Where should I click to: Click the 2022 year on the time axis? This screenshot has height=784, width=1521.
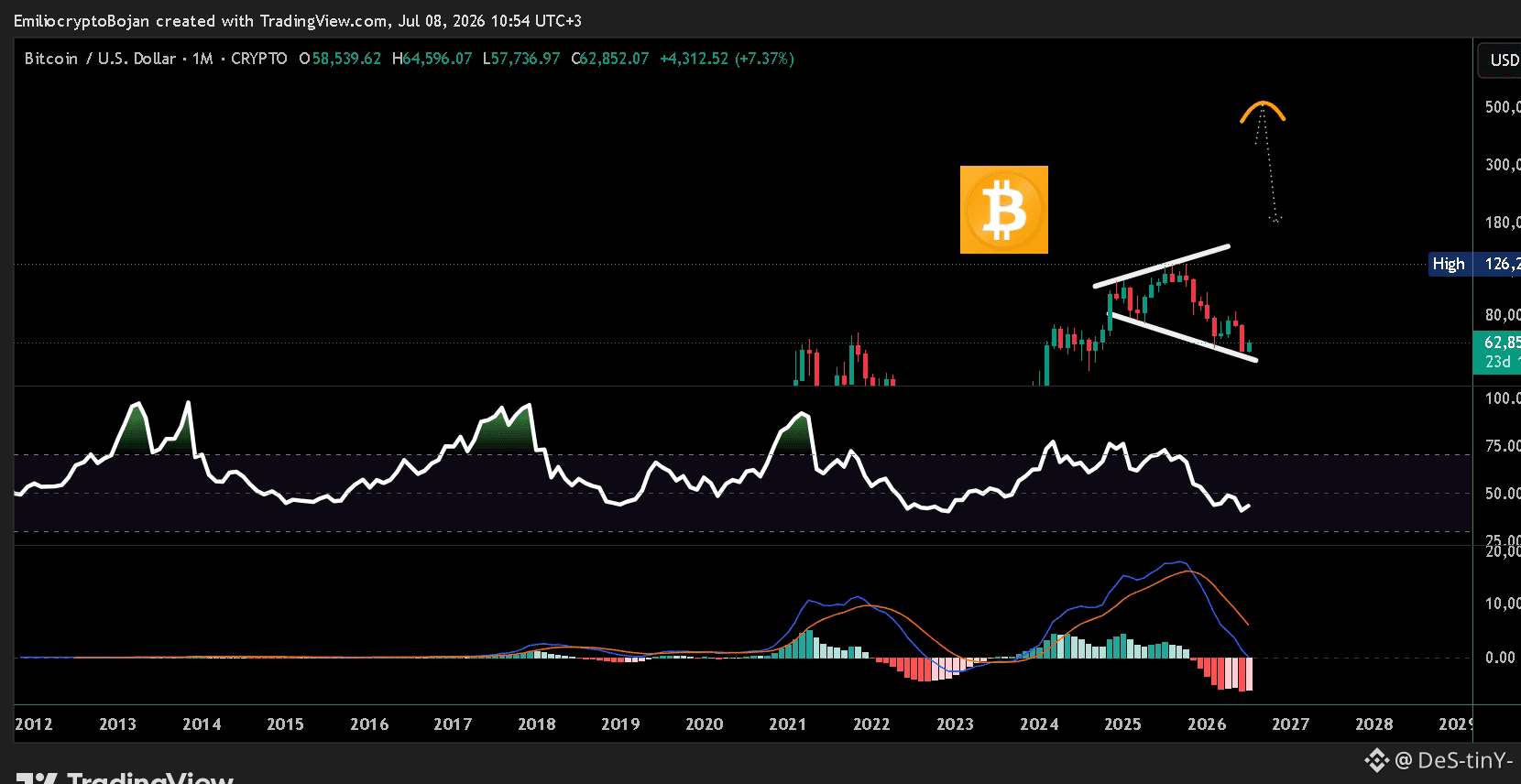[871, 724]
